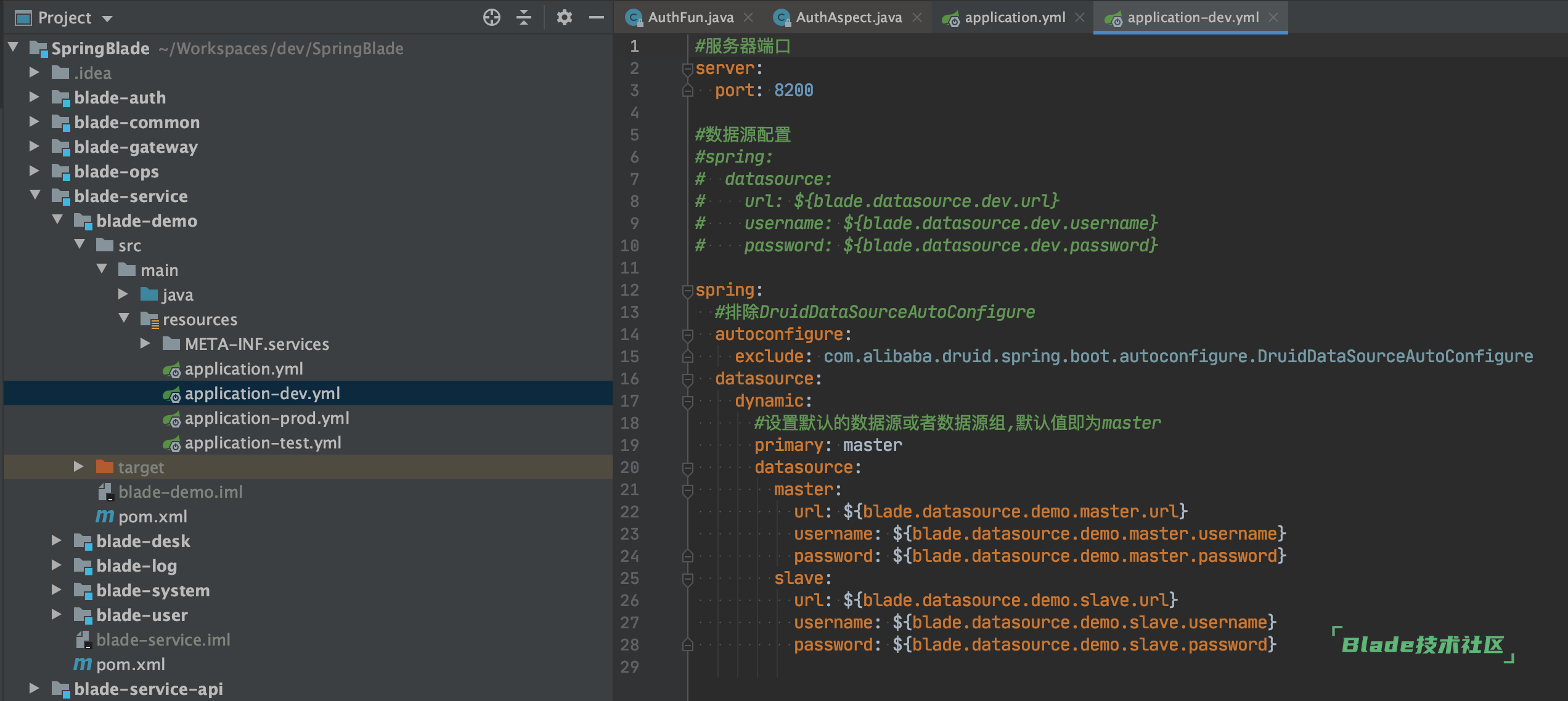Fold the server block at line 2

pyautogui.click(x=688, y=68)
